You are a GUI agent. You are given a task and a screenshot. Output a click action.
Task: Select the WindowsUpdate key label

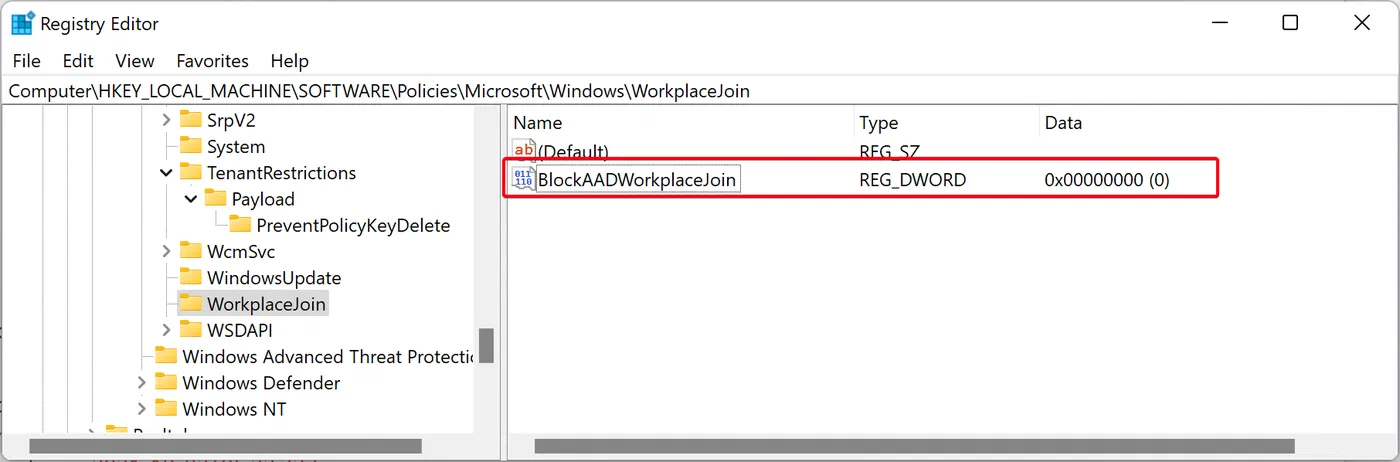[x=274, y=278]
